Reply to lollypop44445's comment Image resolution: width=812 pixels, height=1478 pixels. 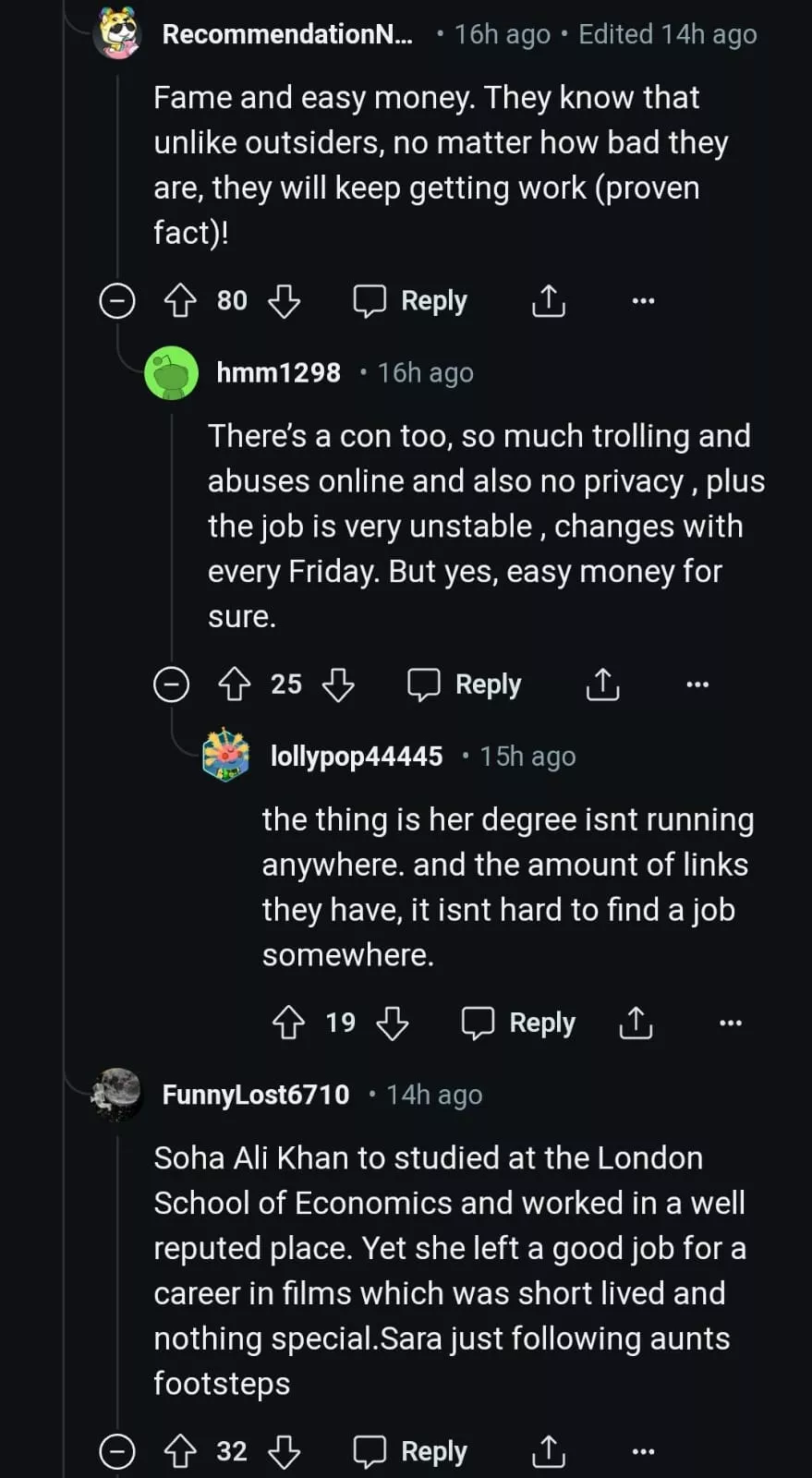point(518,1023)
